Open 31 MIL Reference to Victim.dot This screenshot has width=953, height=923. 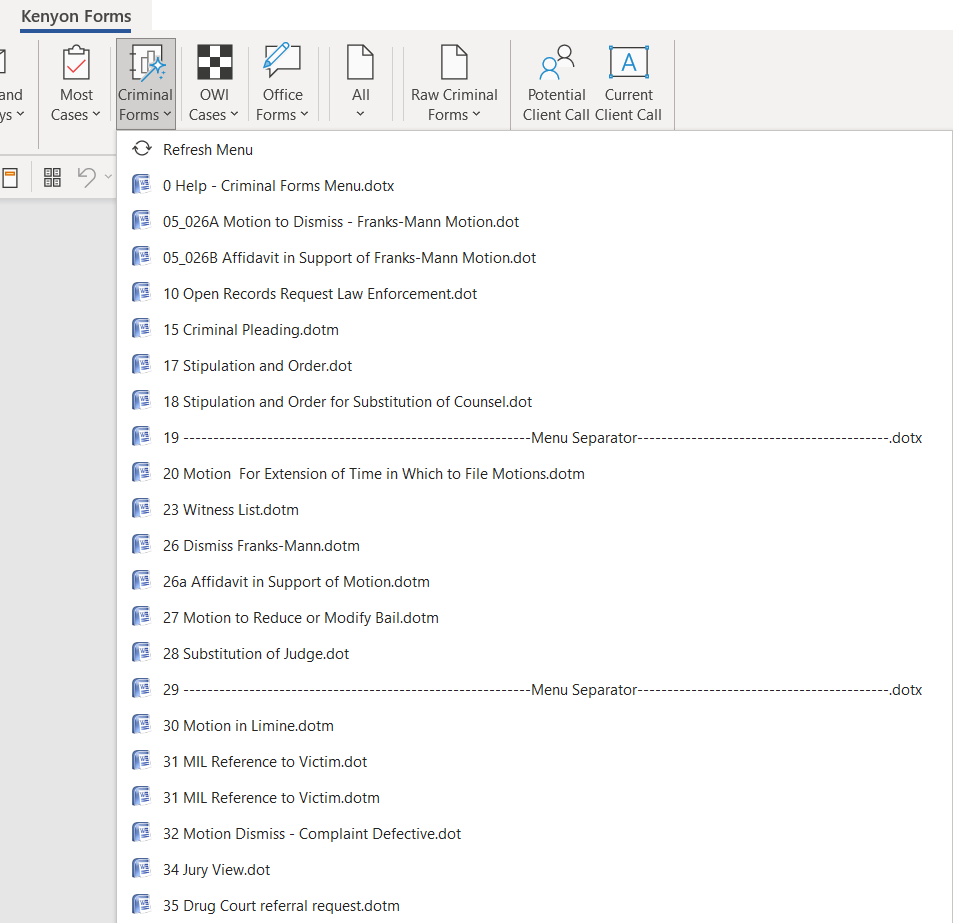pyautogui.click(x=534, y=761)
